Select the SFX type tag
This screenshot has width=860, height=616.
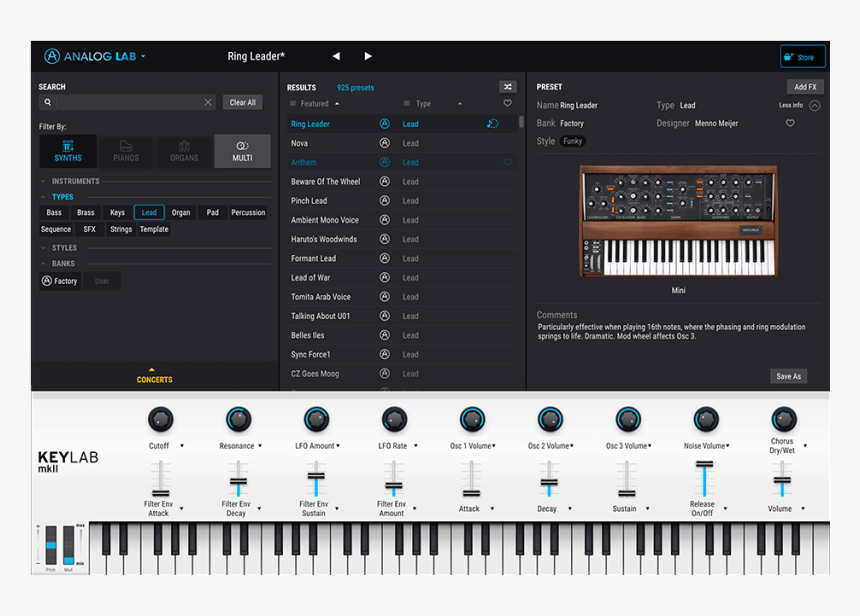89,229
